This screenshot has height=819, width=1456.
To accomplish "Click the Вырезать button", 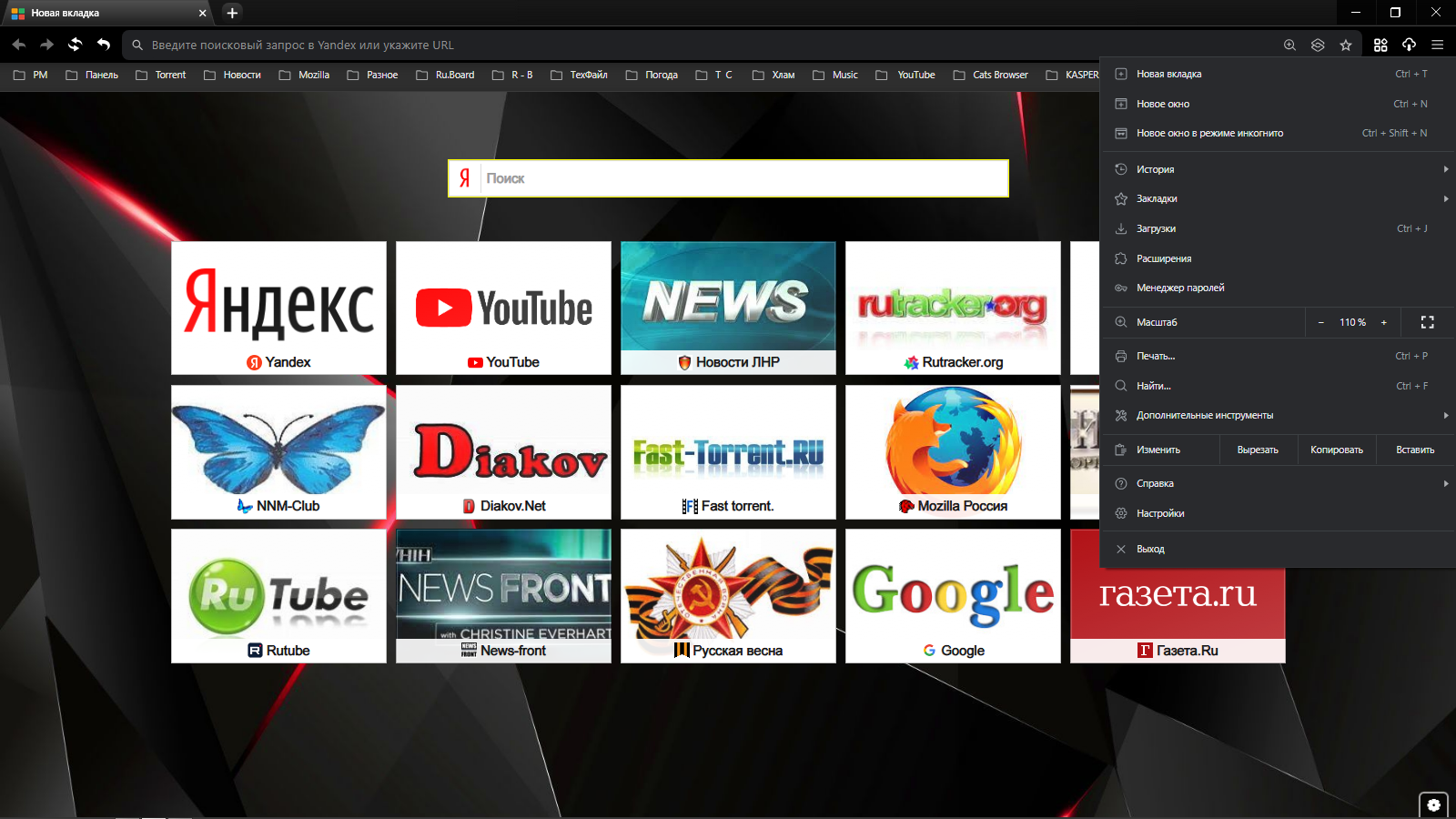I will coord(1258,450).
